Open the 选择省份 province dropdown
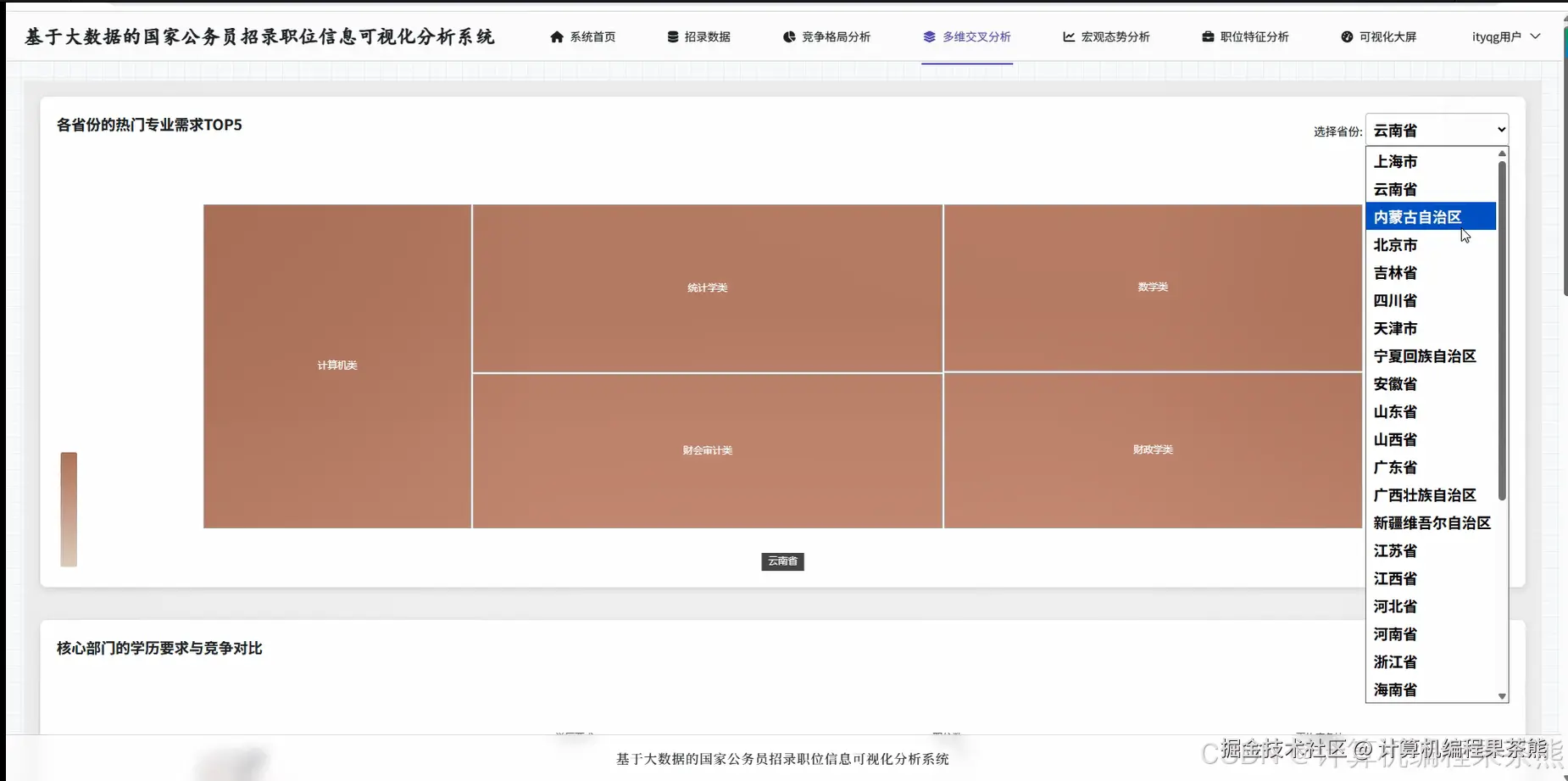1568x781 pixels. coord(1437,130)
